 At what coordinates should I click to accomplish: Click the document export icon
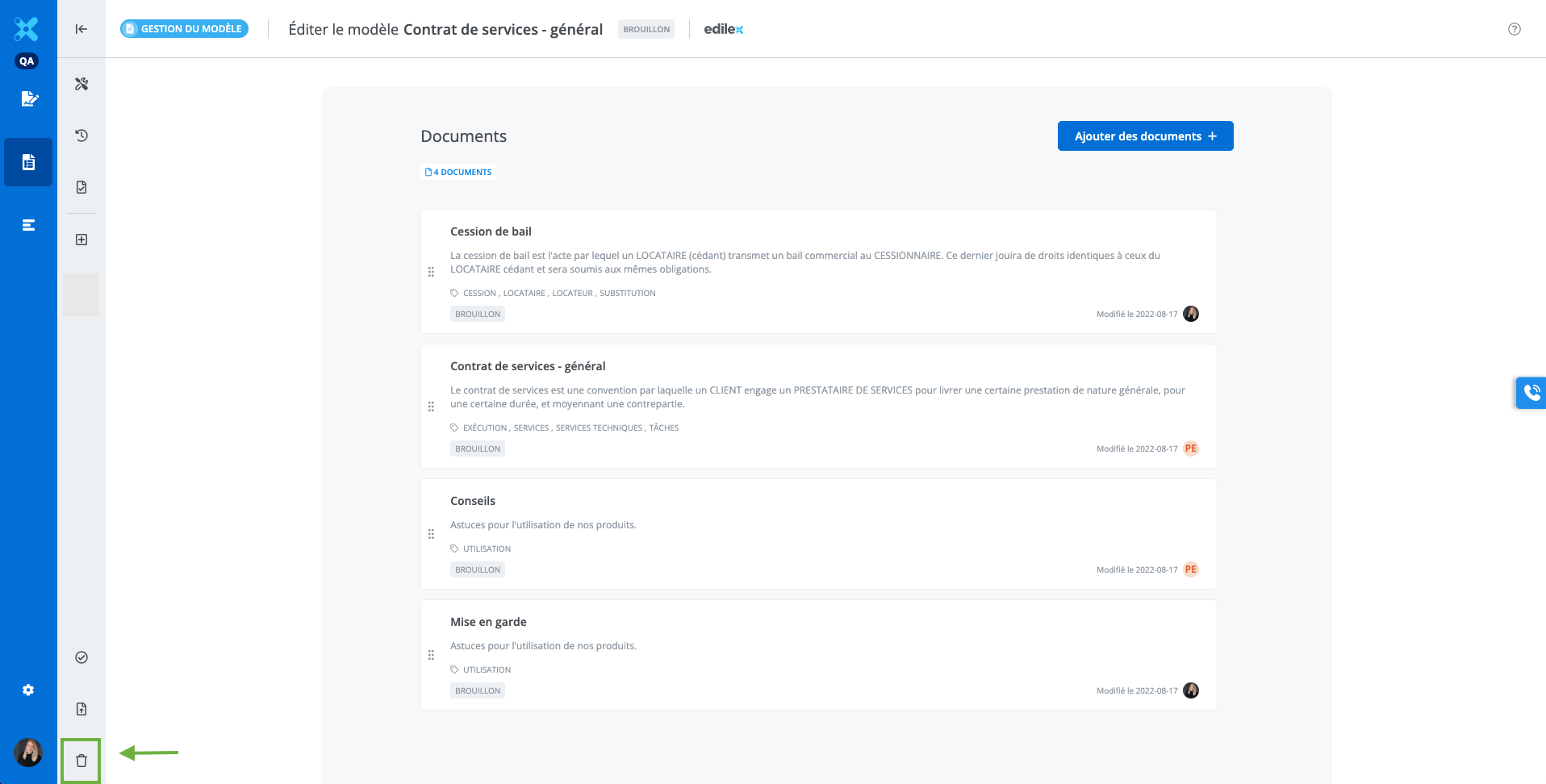pyautogui.click(x=81, y=709)
